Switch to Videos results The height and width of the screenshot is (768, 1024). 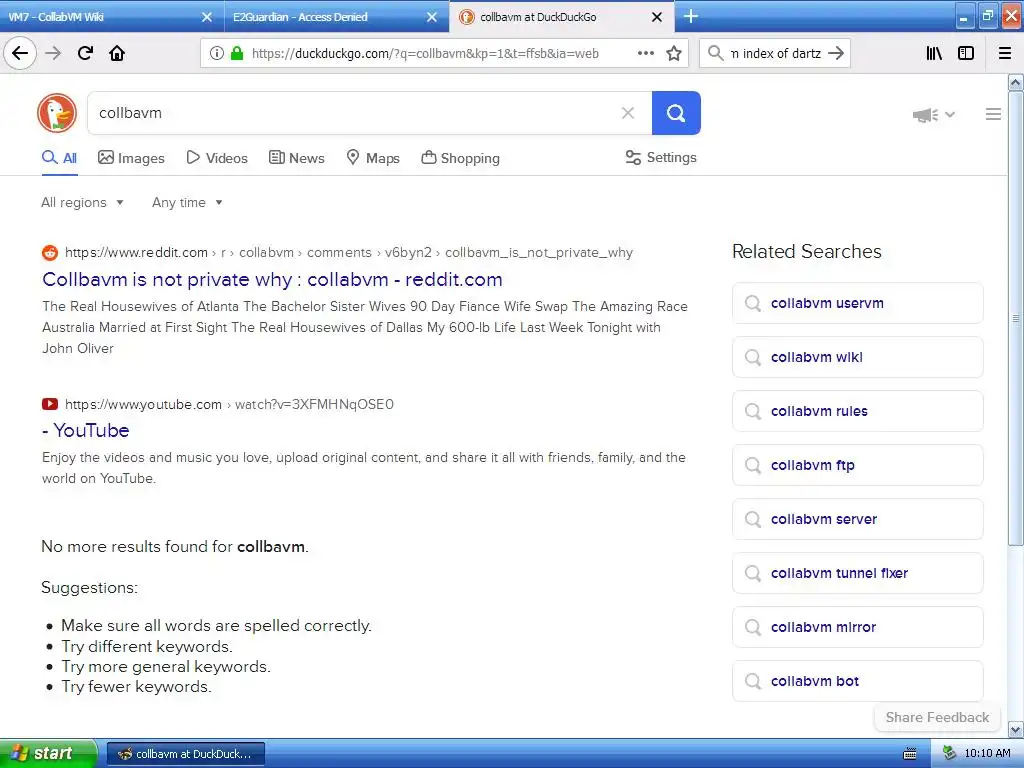[217, 158]
